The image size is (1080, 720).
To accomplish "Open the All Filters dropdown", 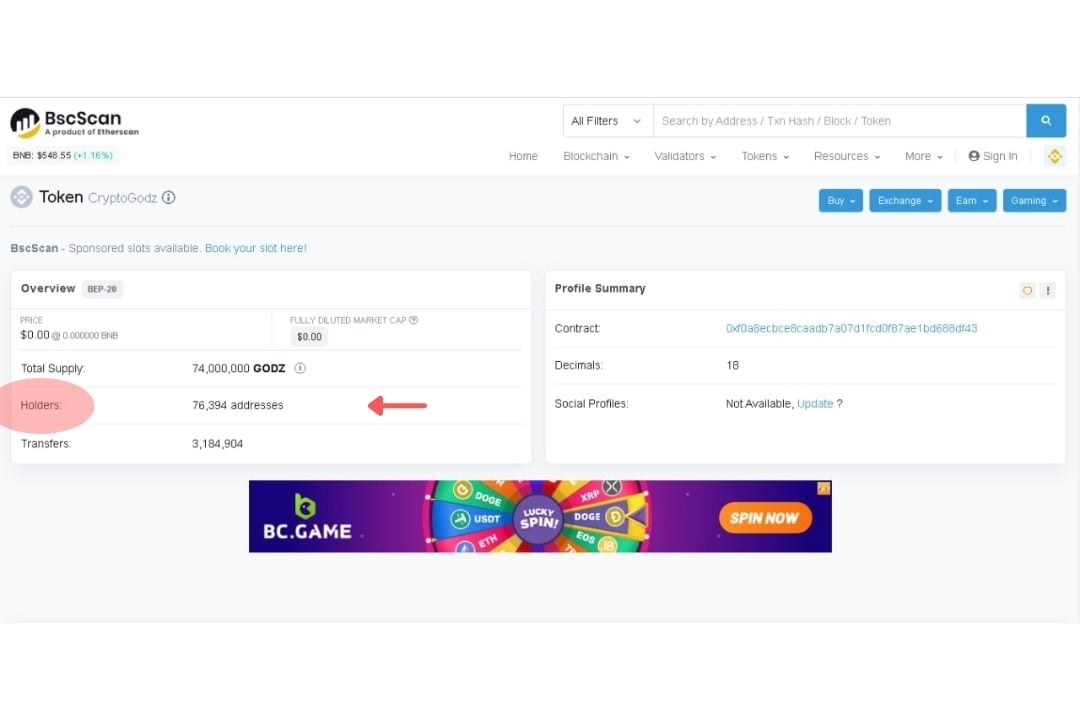I will [608, 121].
